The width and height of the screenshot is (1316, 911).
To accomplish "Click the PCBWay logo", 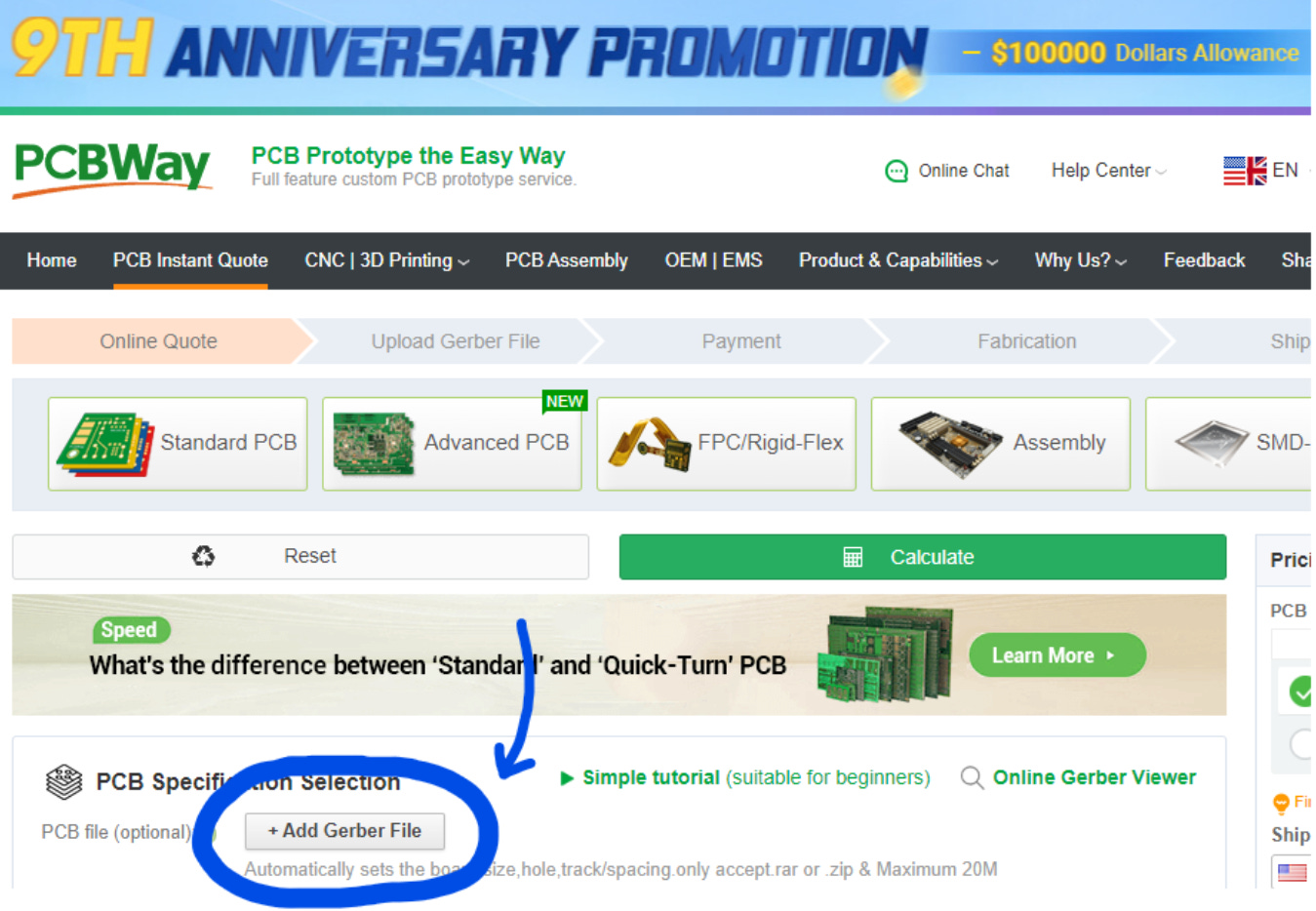I will (x=112, y=169).
